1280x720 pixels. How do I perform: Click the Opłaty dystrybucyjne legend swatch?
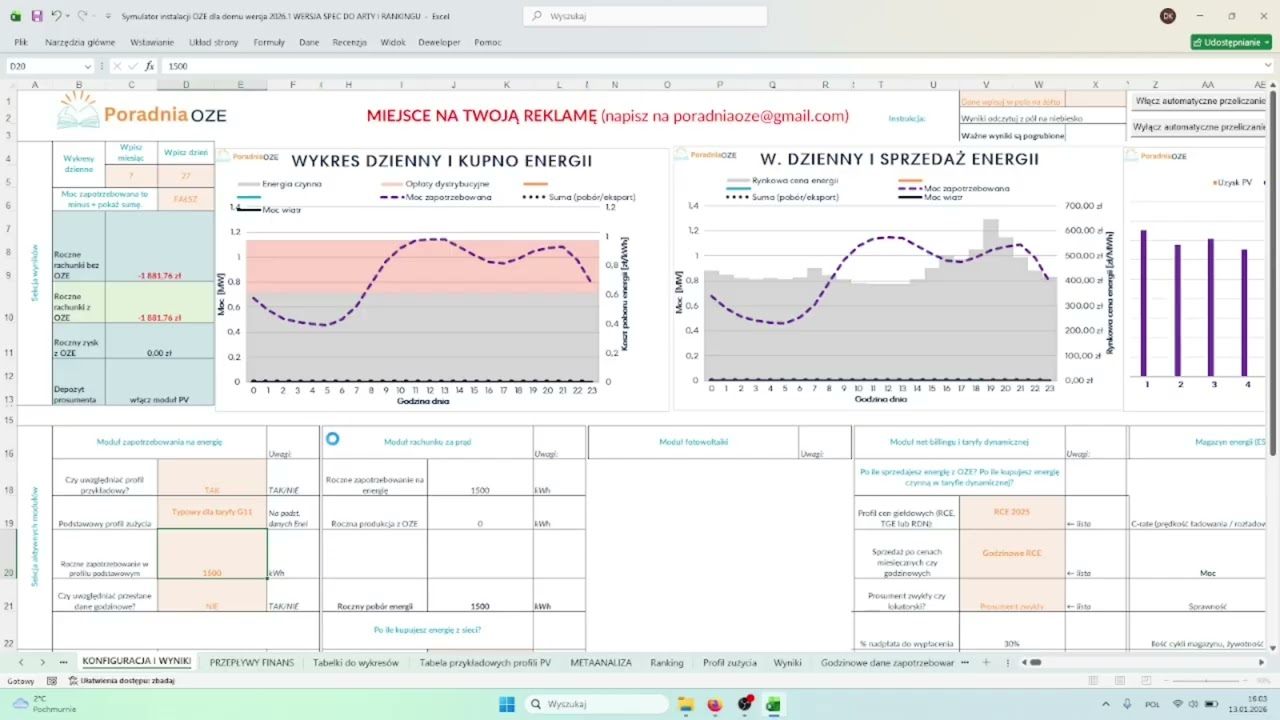coord(394,184)
